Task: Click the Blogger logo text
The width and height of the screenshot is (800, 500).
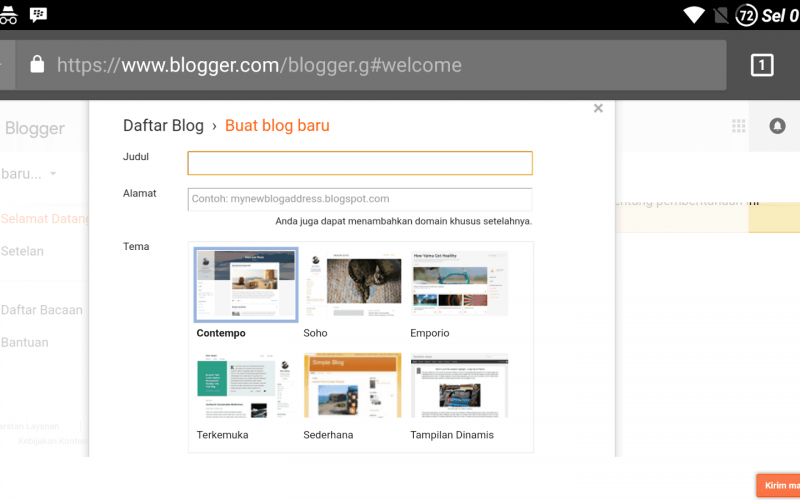Action: [x=35, y=129]
